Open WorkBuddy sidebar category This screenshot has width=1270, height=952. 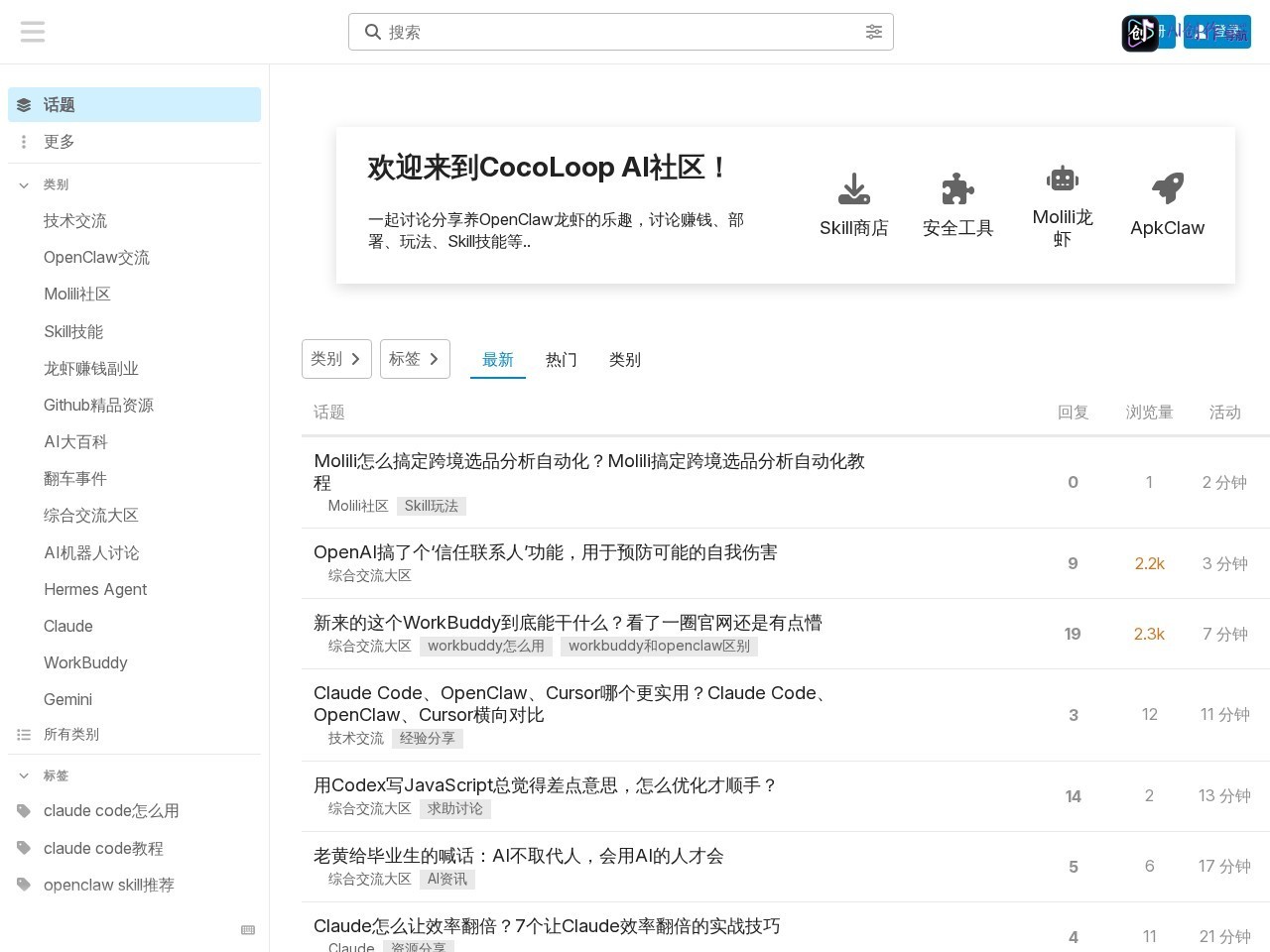point(85,662)
